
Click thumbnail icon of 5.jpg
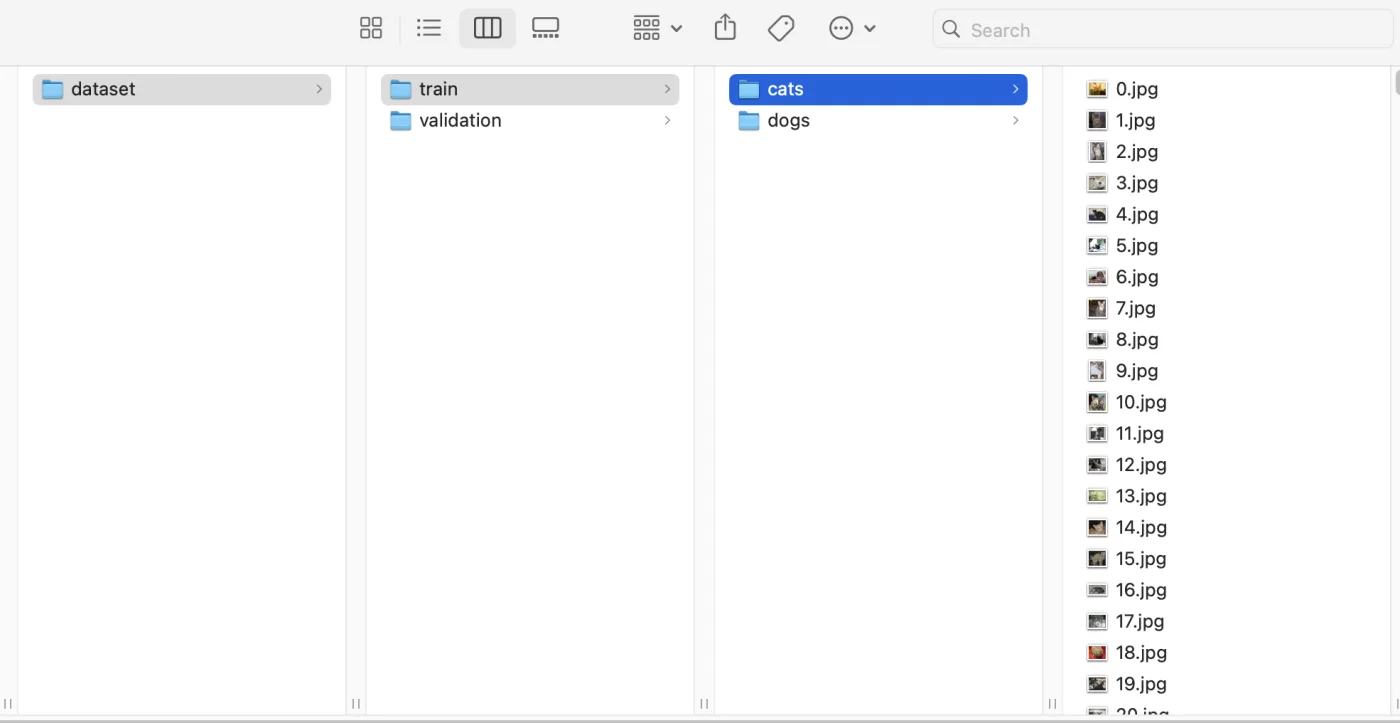[1097, 245]
